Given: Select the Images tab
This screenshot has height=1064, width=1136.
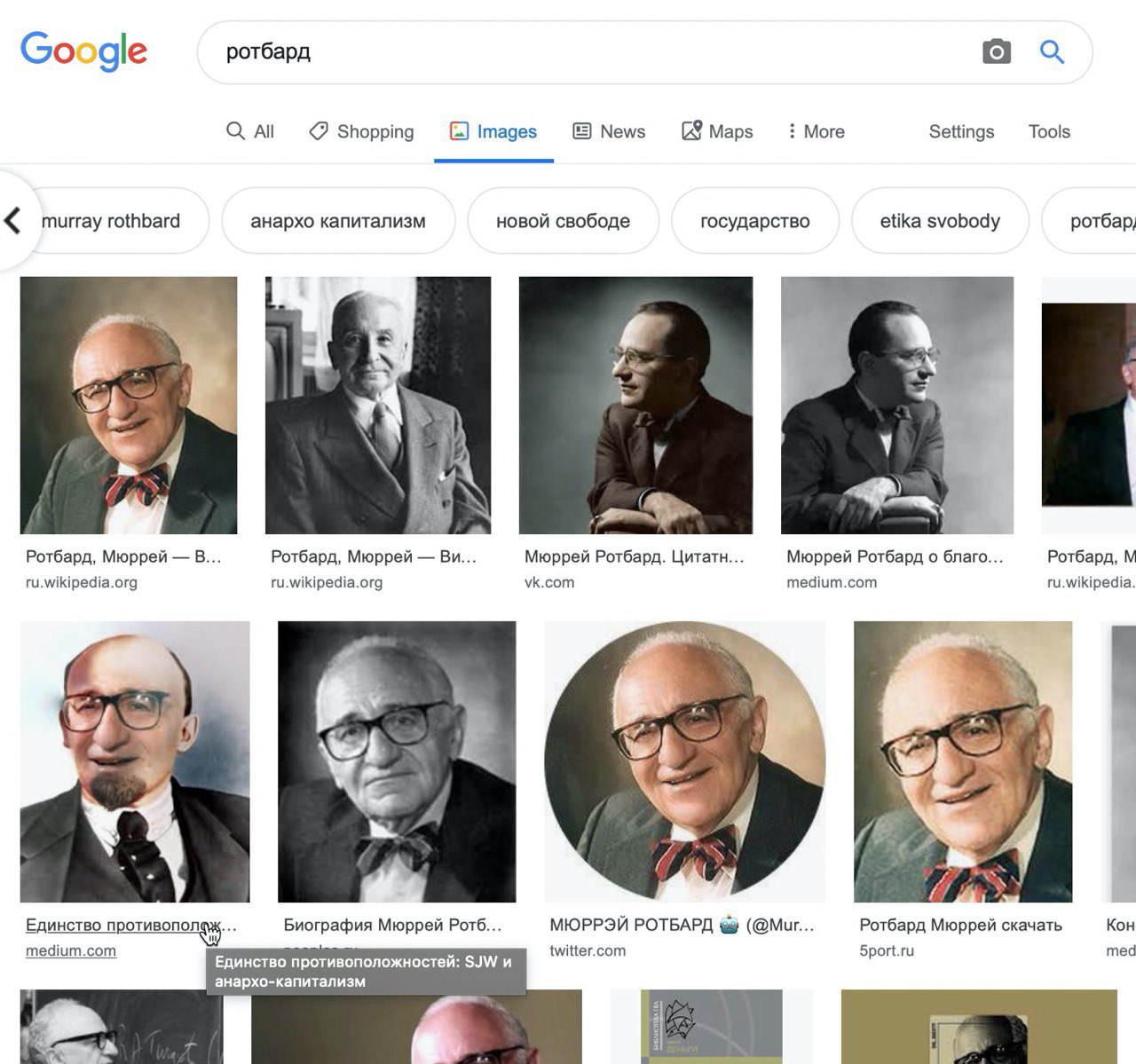Looking at the screenshot, I should [493, 131].
